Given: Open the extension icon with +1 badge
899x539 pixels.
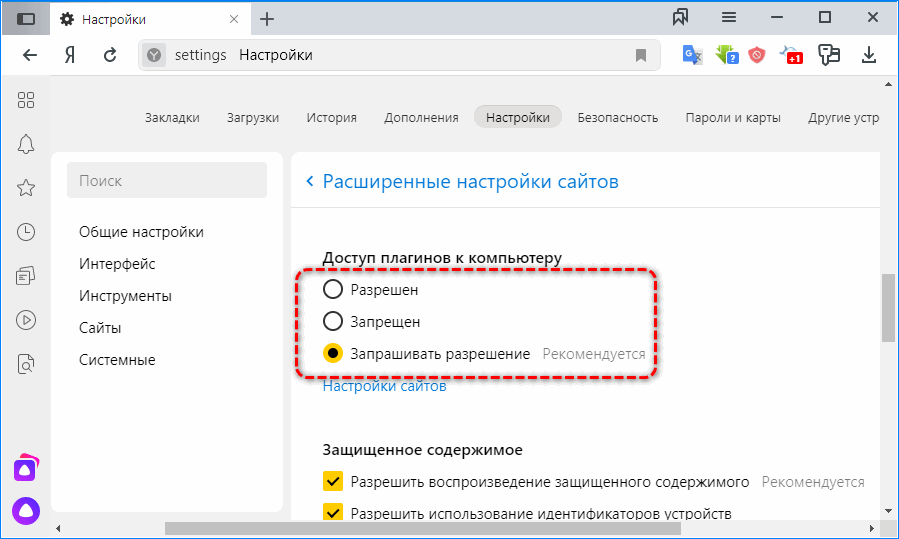Looking at the screenshot, I should pyautogui.click(x=791, y=55).
